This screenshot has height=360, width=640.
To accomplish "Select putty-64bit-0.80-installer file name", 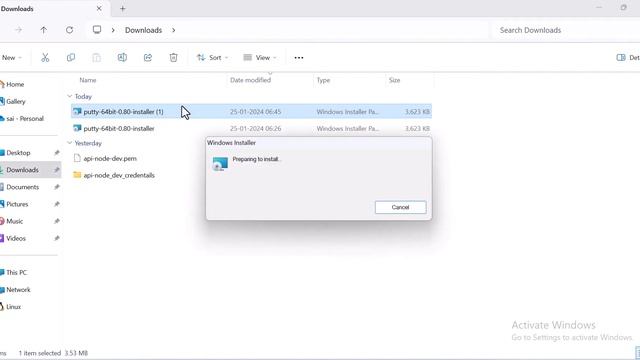I will 119,128.
